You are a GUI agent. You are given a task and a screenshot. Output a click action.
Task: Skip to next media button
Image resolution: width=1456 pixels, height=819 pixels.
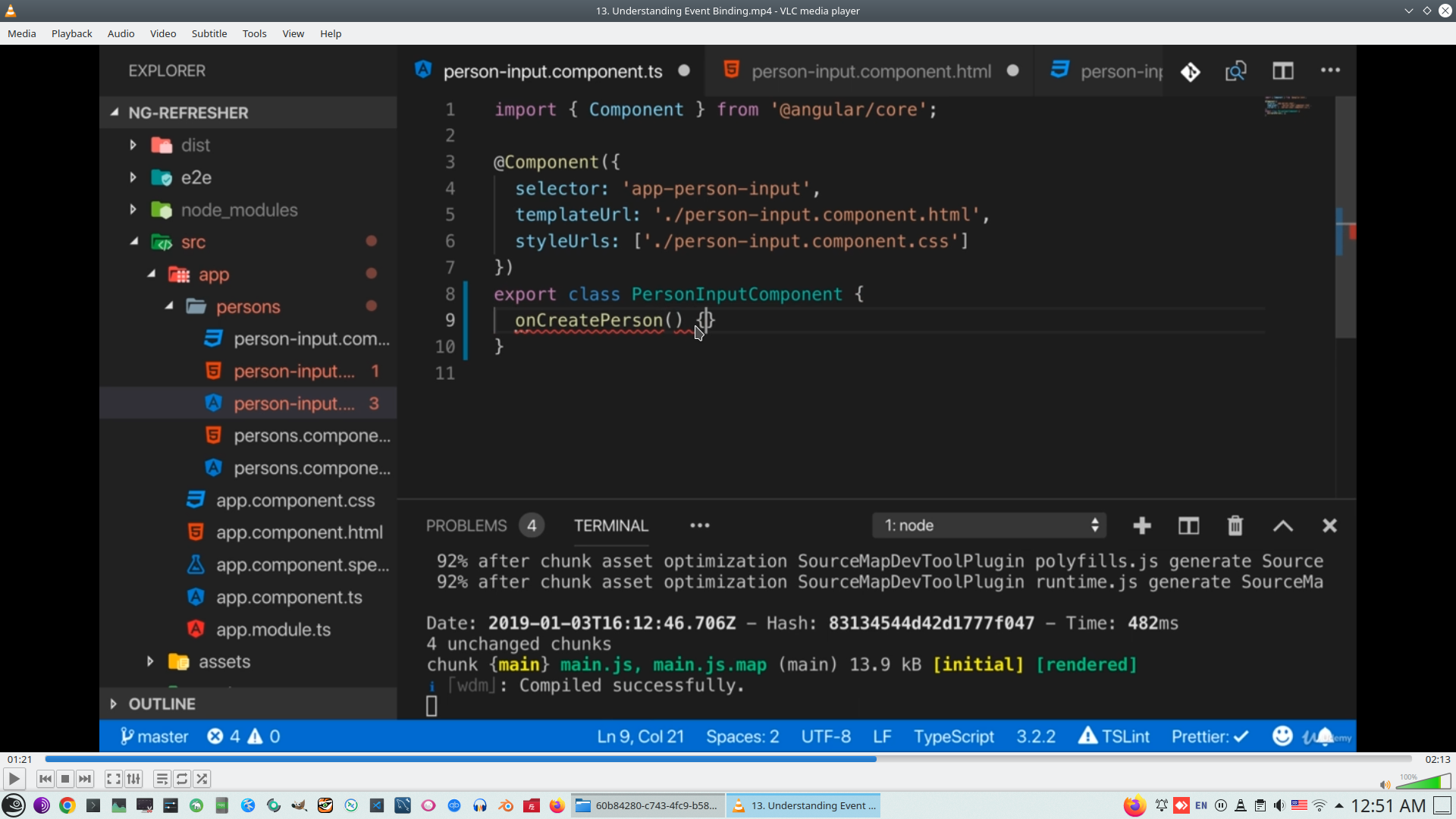click(x=85, y=779)
